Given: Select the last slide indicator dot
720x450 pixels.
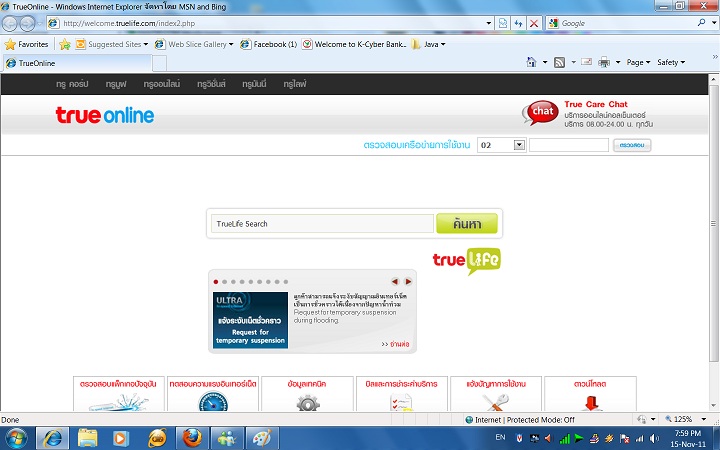Looking at the screenshot, I should pos(286,281).
